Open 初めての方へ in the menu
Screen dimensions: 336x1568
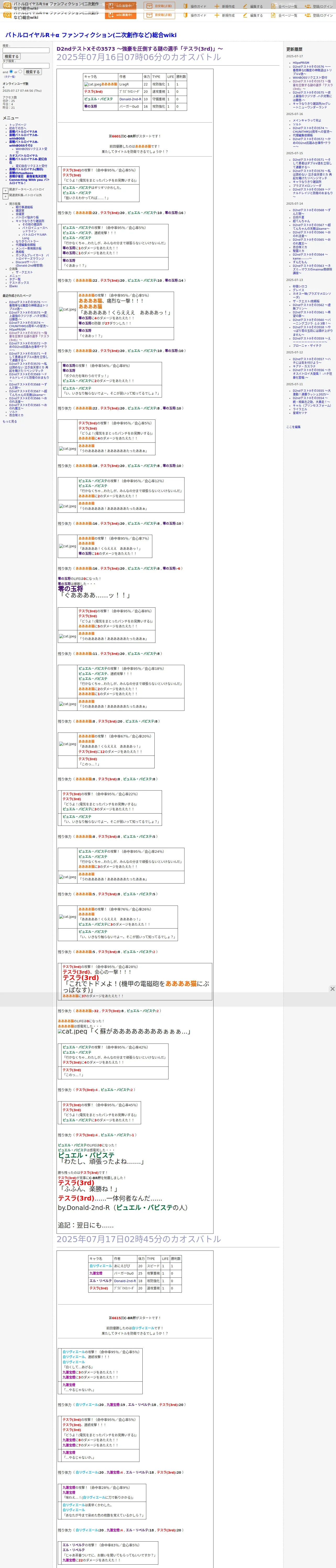[18, 128]
